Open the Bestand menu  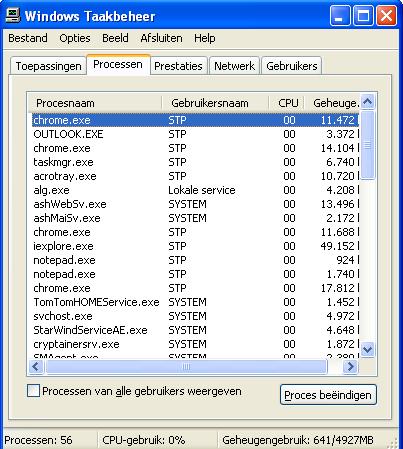click(x=28, y=38)
